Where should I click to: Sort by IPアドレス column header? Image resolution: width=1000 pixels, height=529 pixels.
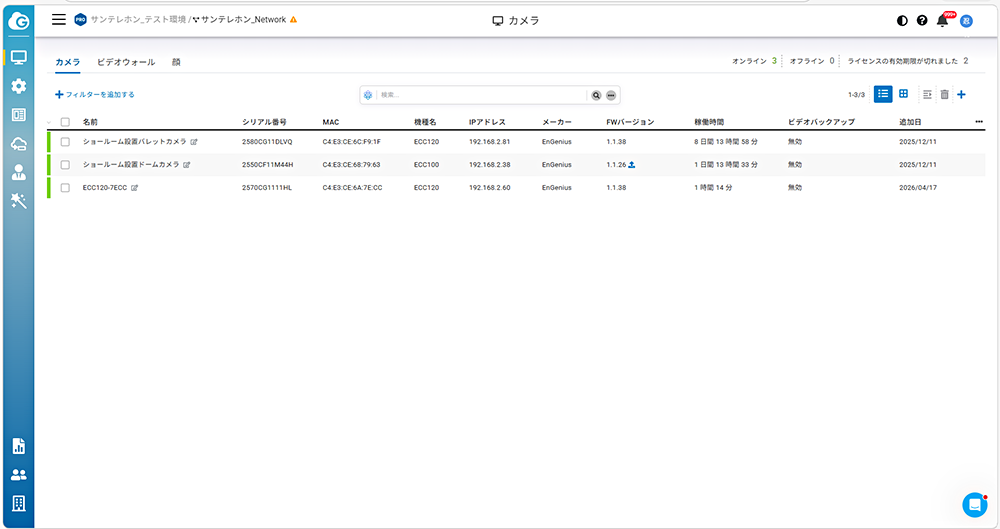tap(487, 122)
